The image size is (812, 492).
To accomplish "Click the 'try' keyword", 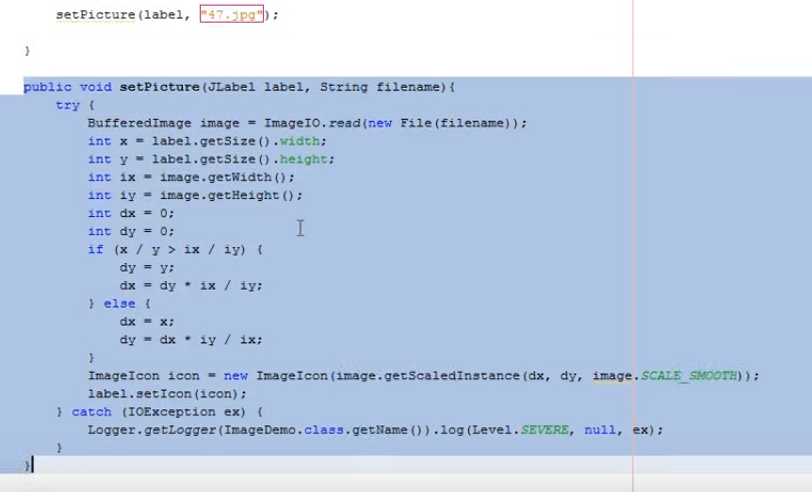I will pyautogui.click(x=67, y=105).
